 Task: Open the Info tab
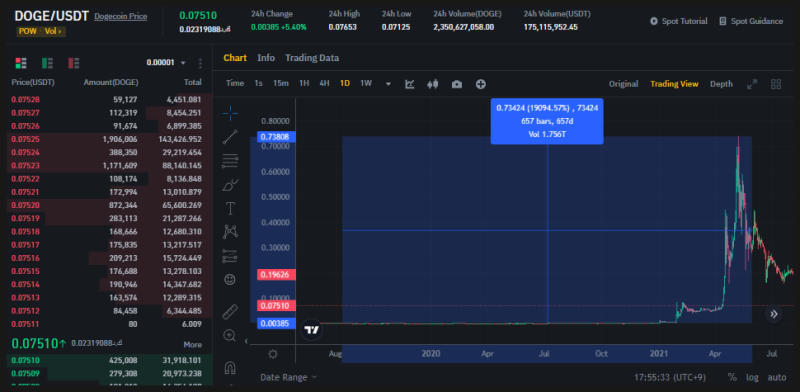266,58
